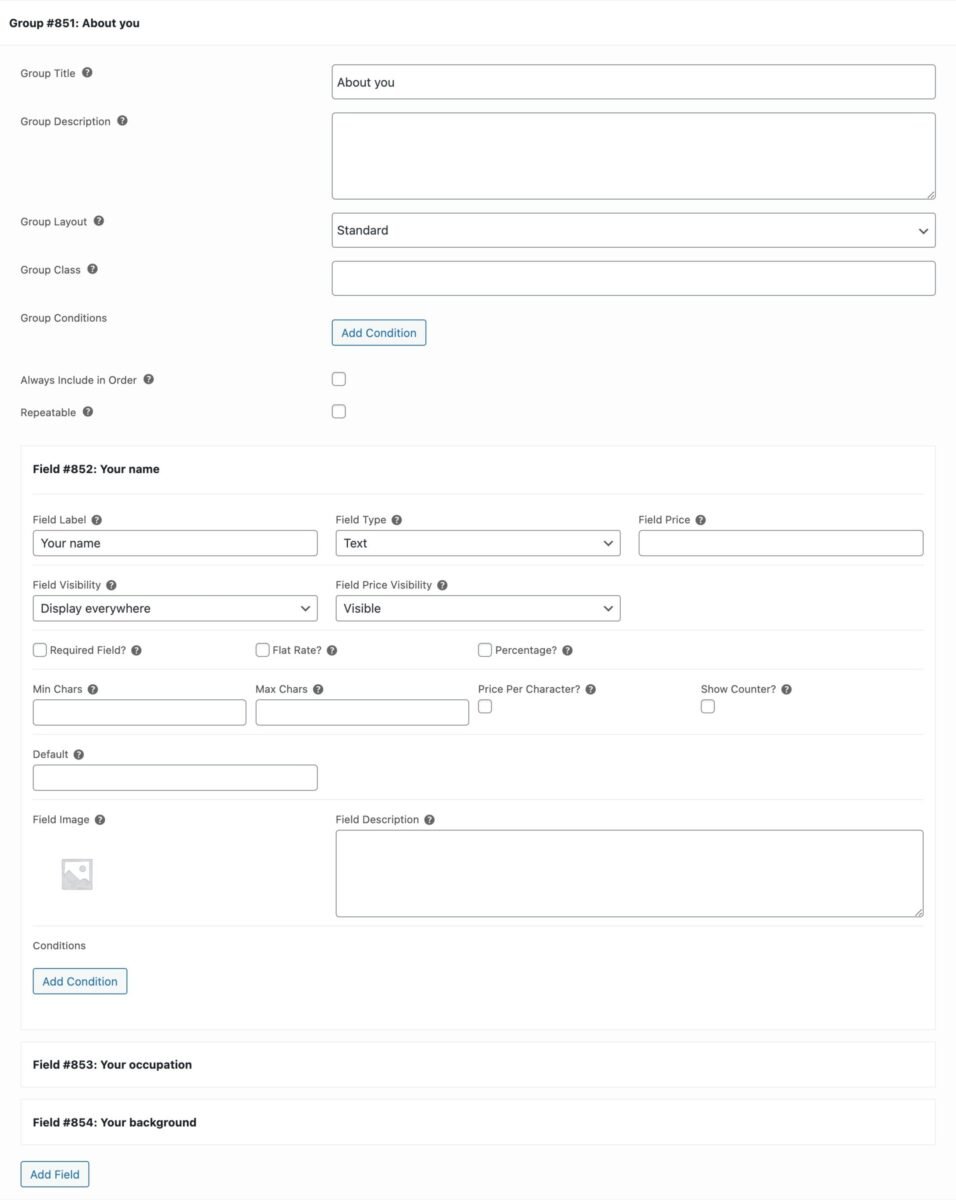Viewport: 956px width, 1200px height.
Task: Click help icon beside Percentage?
Action: (x=567, y=650)
